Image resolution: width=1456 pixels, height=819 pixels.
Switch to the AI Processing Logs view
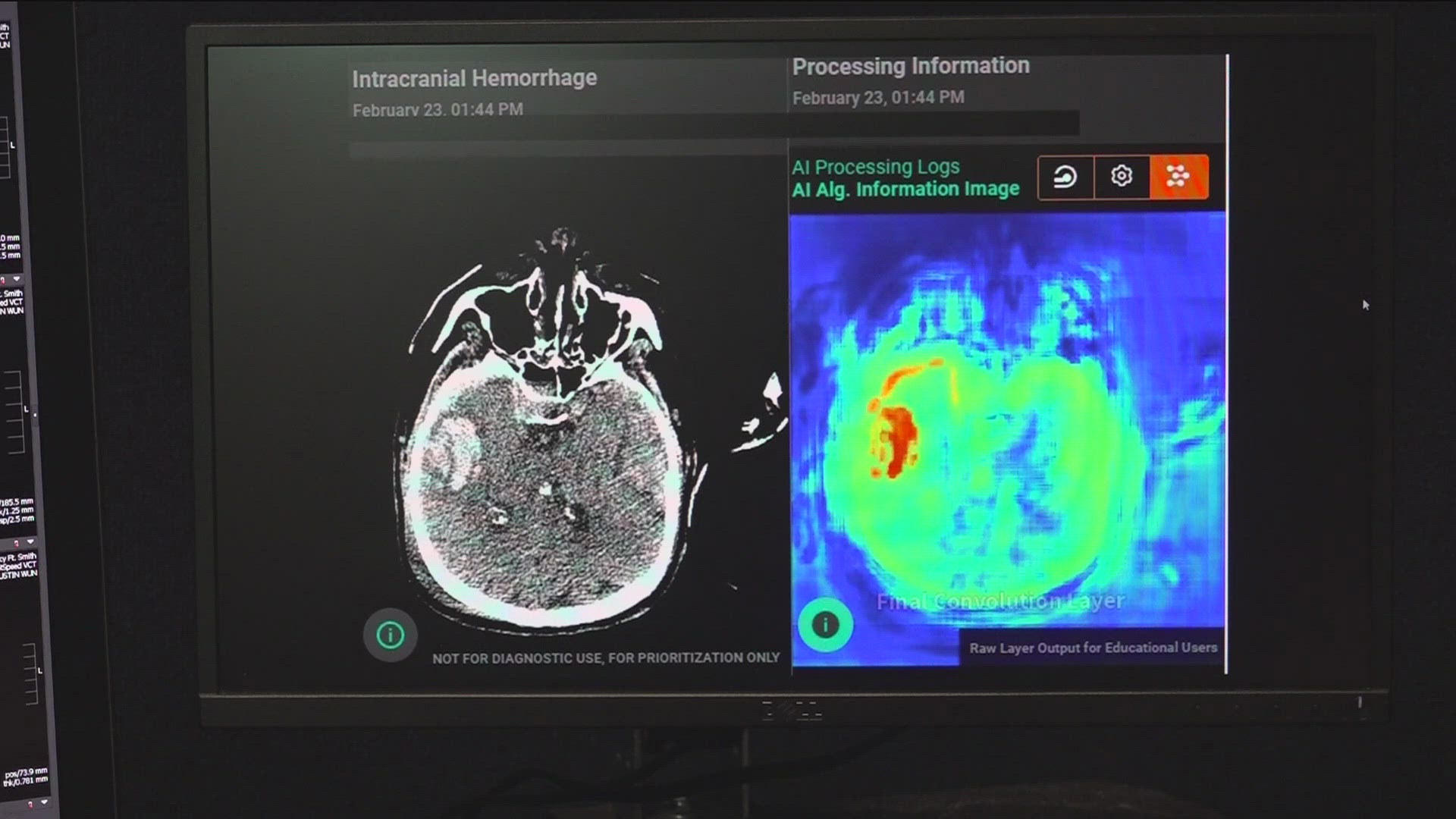tap(875, 166)
